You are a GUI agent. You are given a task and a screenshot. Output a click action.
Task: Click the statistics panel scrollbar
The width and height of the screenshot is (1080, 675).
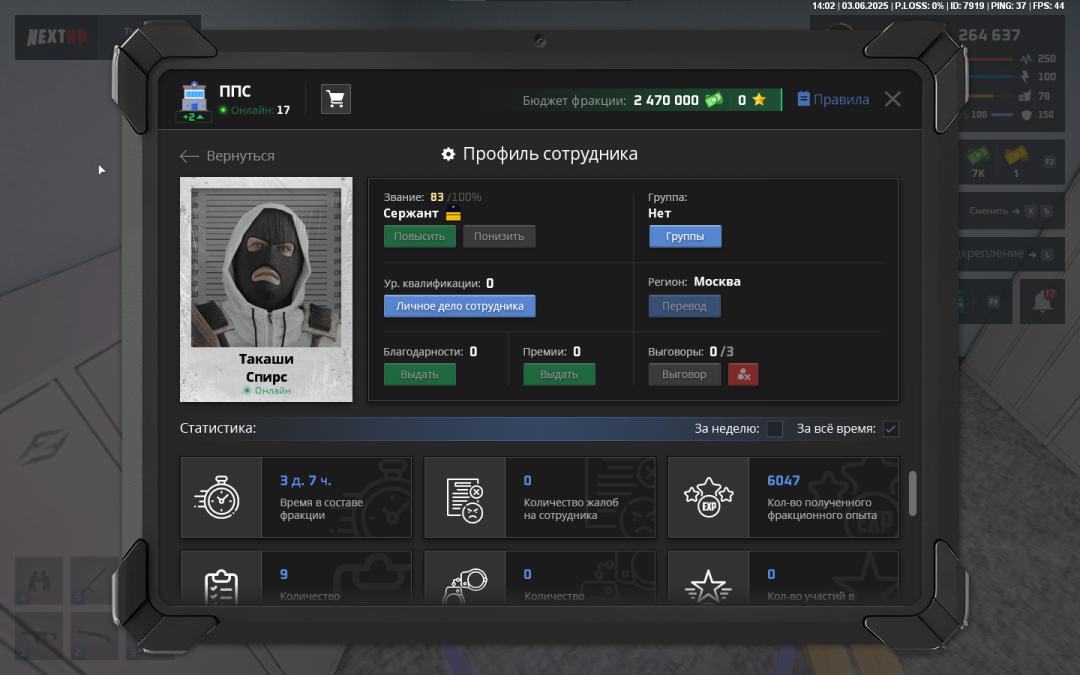coord(912,493)
